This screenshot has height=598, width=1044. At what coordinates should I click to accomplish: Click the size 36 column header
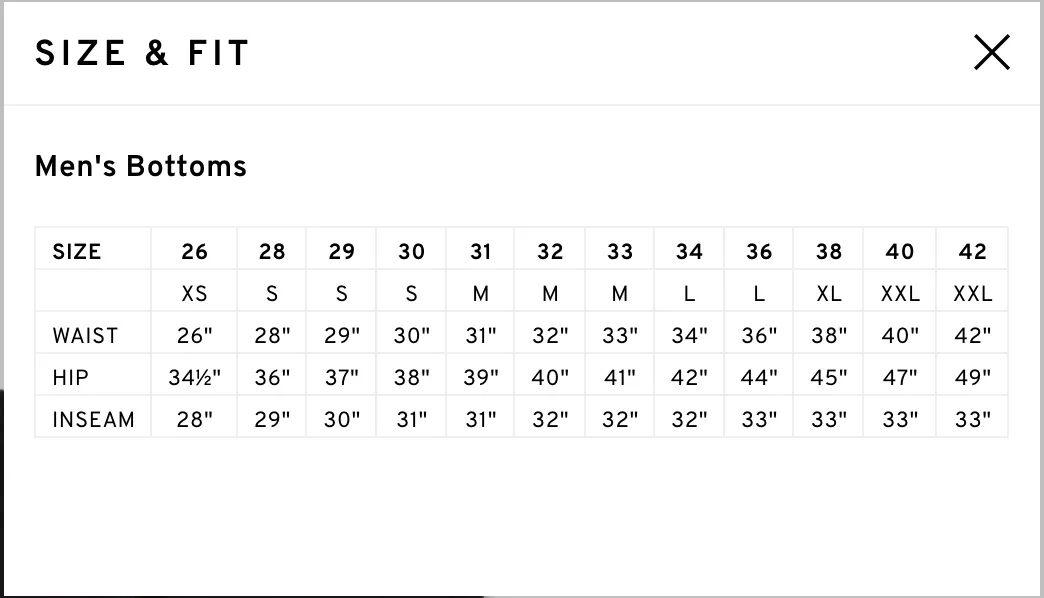[x=759, y=251]
